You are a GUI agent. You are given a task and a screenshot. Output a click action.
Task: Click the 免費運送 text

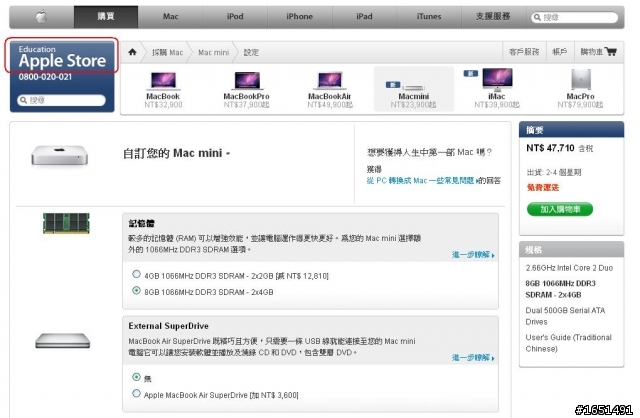(542, 187)
